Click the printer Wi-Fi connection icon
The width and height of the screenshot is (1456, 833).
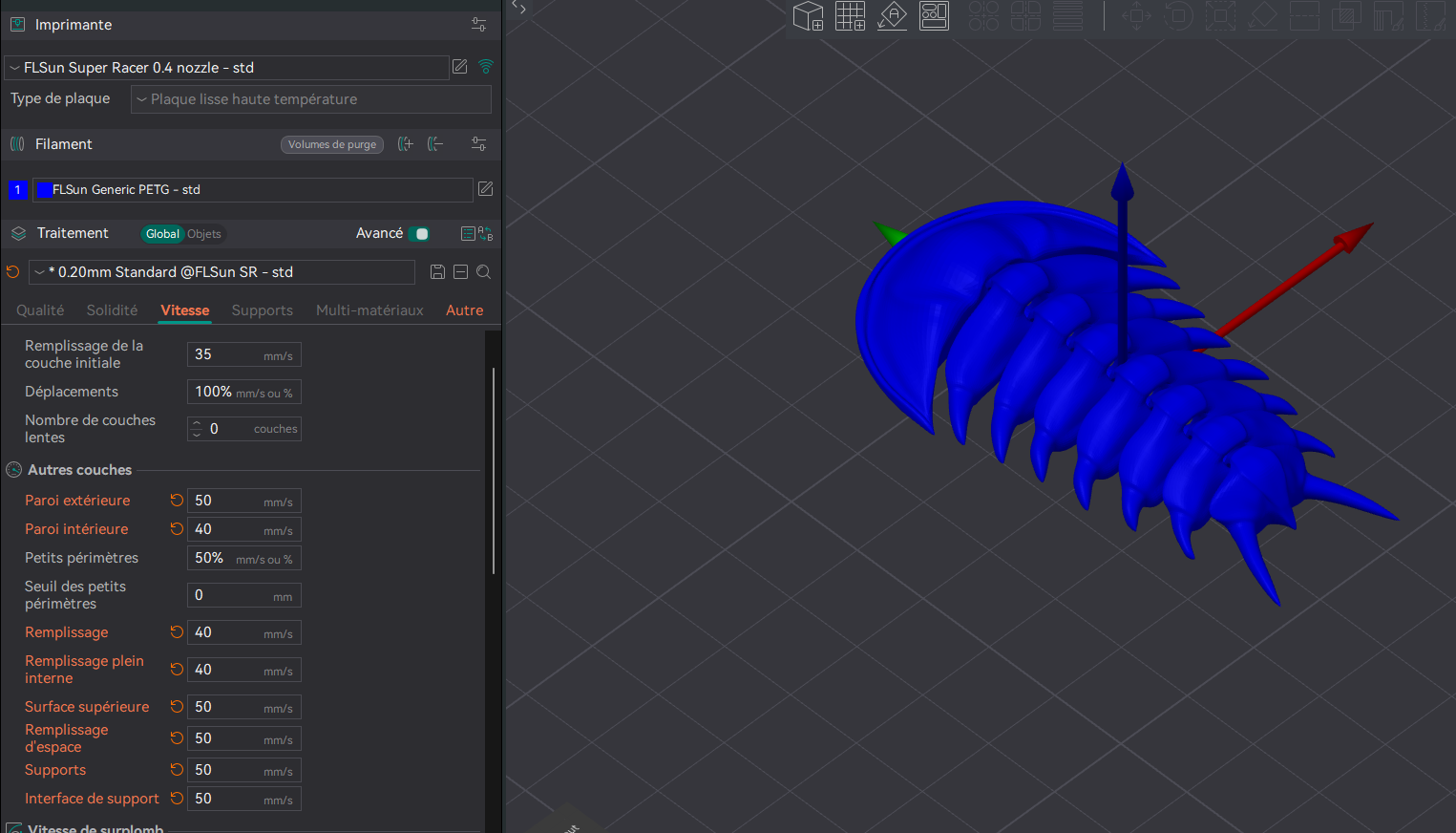pyautogui.click(x=486, y=67)
